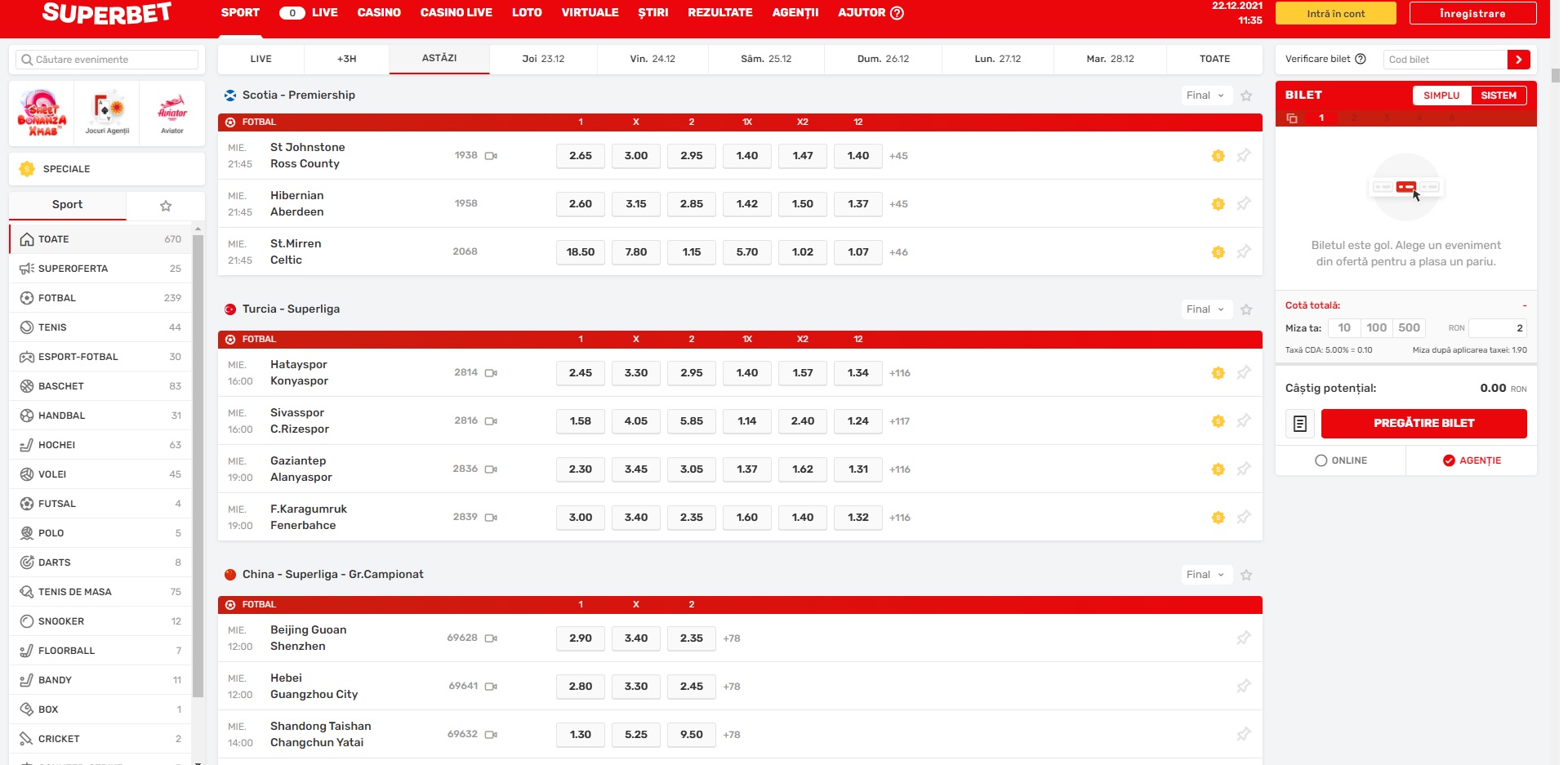The height and width of the screenshot is (765, 1568).
Task: Switch to the +3H time filter tab
Action: [346, 59]
